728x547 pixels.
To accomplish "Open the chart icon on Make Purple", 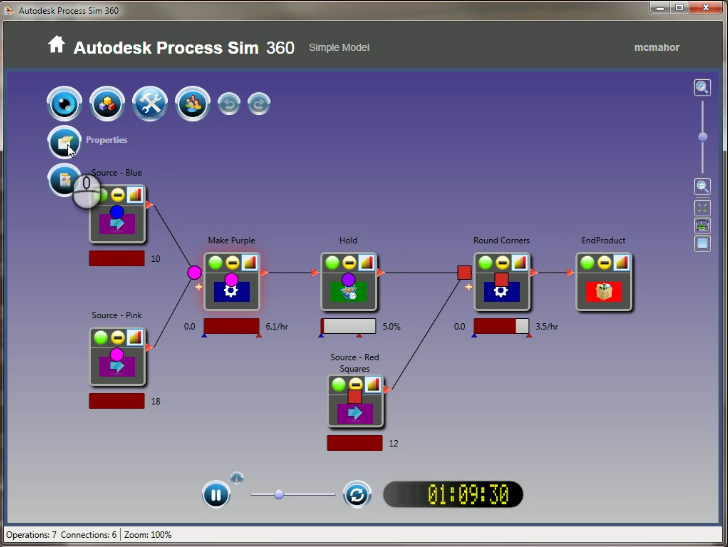I will (x=249, y=263).
